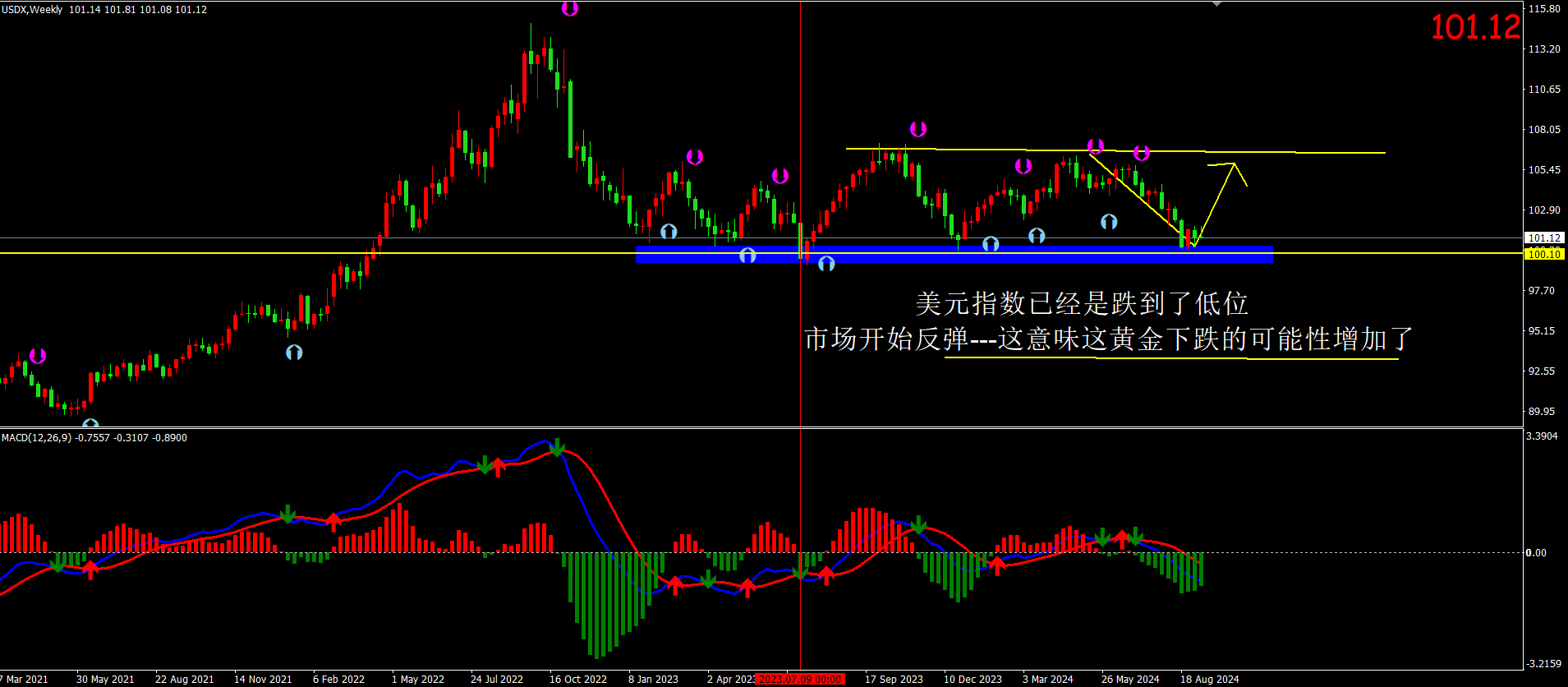This screenshot has width=1568, height=687.
Task: Click the gray chart shift triangle at top
Action: click(x=1216, y=4)
